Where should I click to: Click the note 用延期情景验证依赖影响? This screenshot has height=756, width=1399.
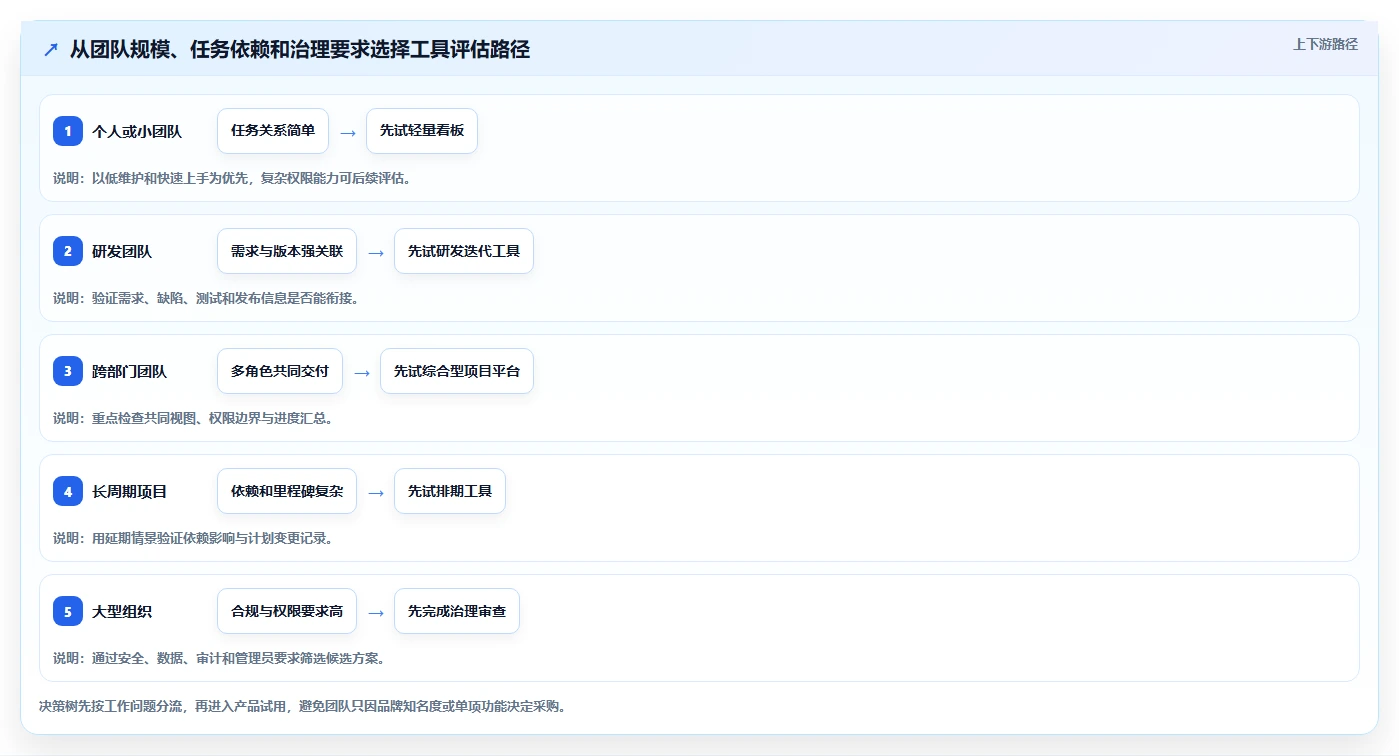pos(163,538)
